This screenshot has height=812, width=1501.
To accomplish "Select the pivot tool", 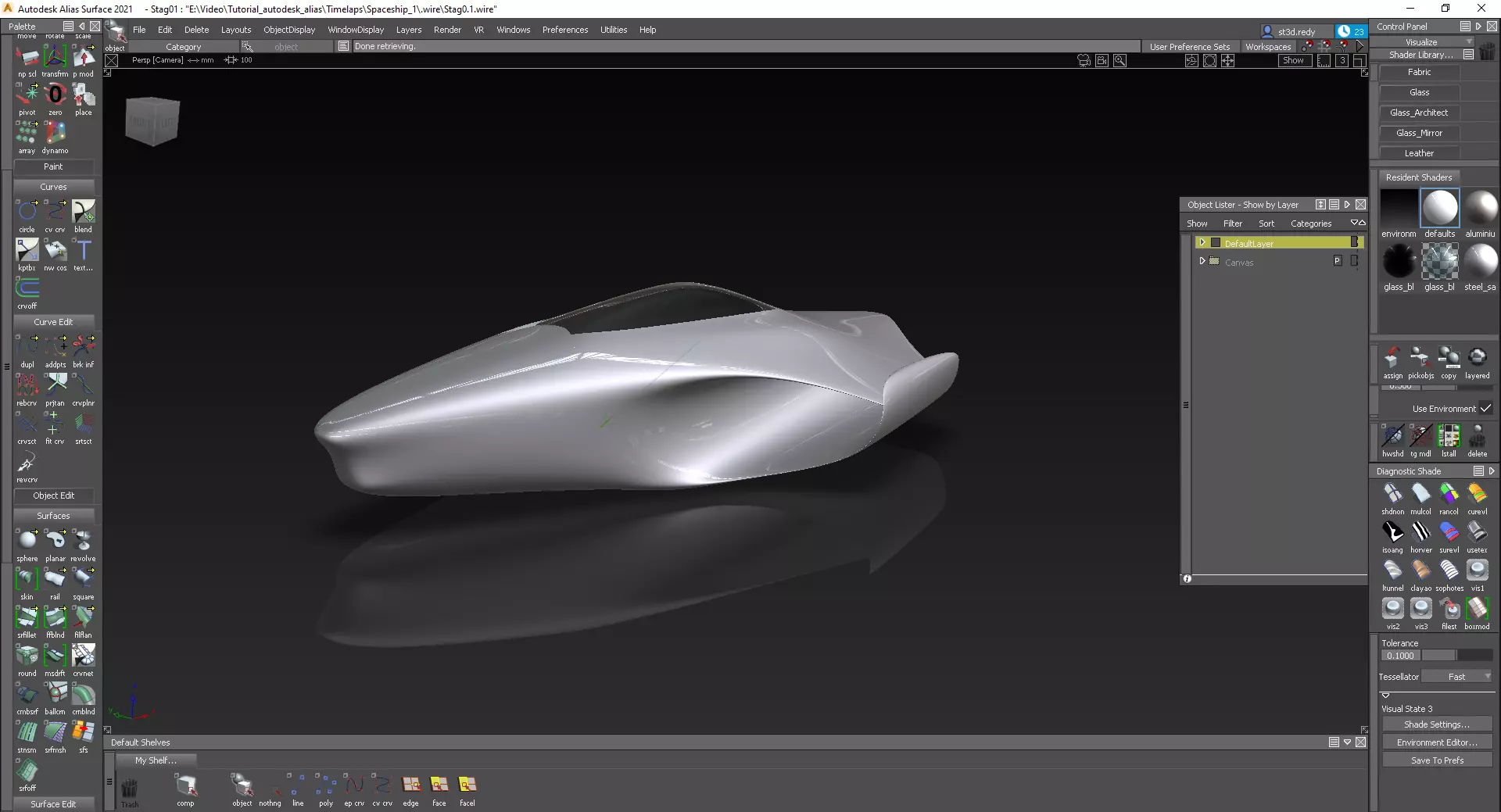I will point(27,95).
